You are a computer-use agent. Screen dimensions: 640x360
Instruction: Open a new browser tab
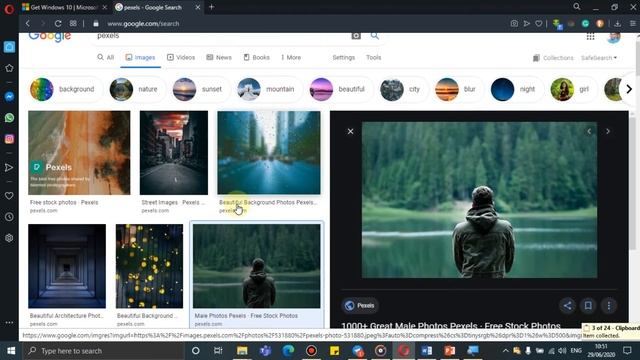211,7
